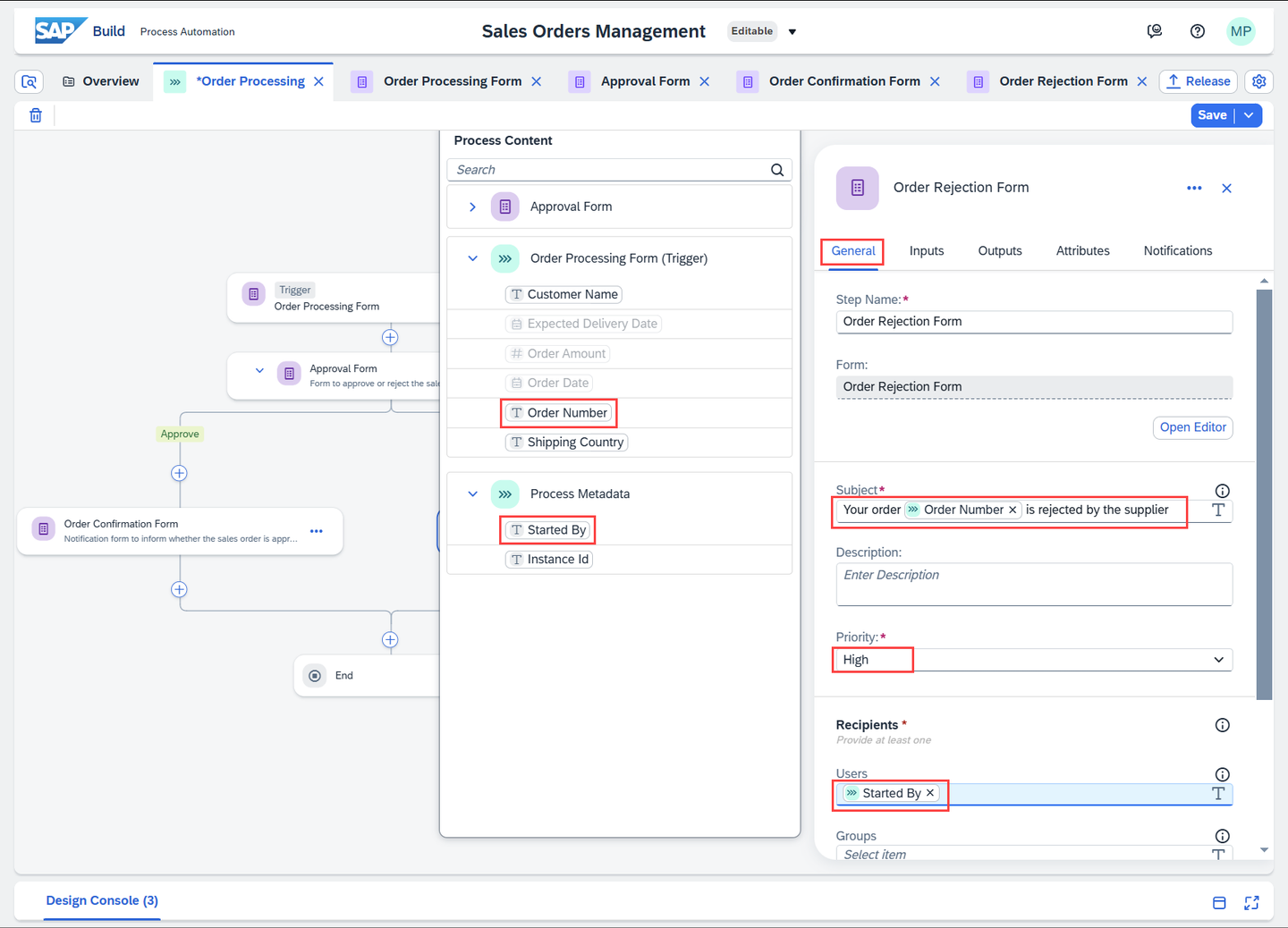Viewport: 1288px width, 928px height.
Task: Select the Started By metadata item
Action: (548, 530)
